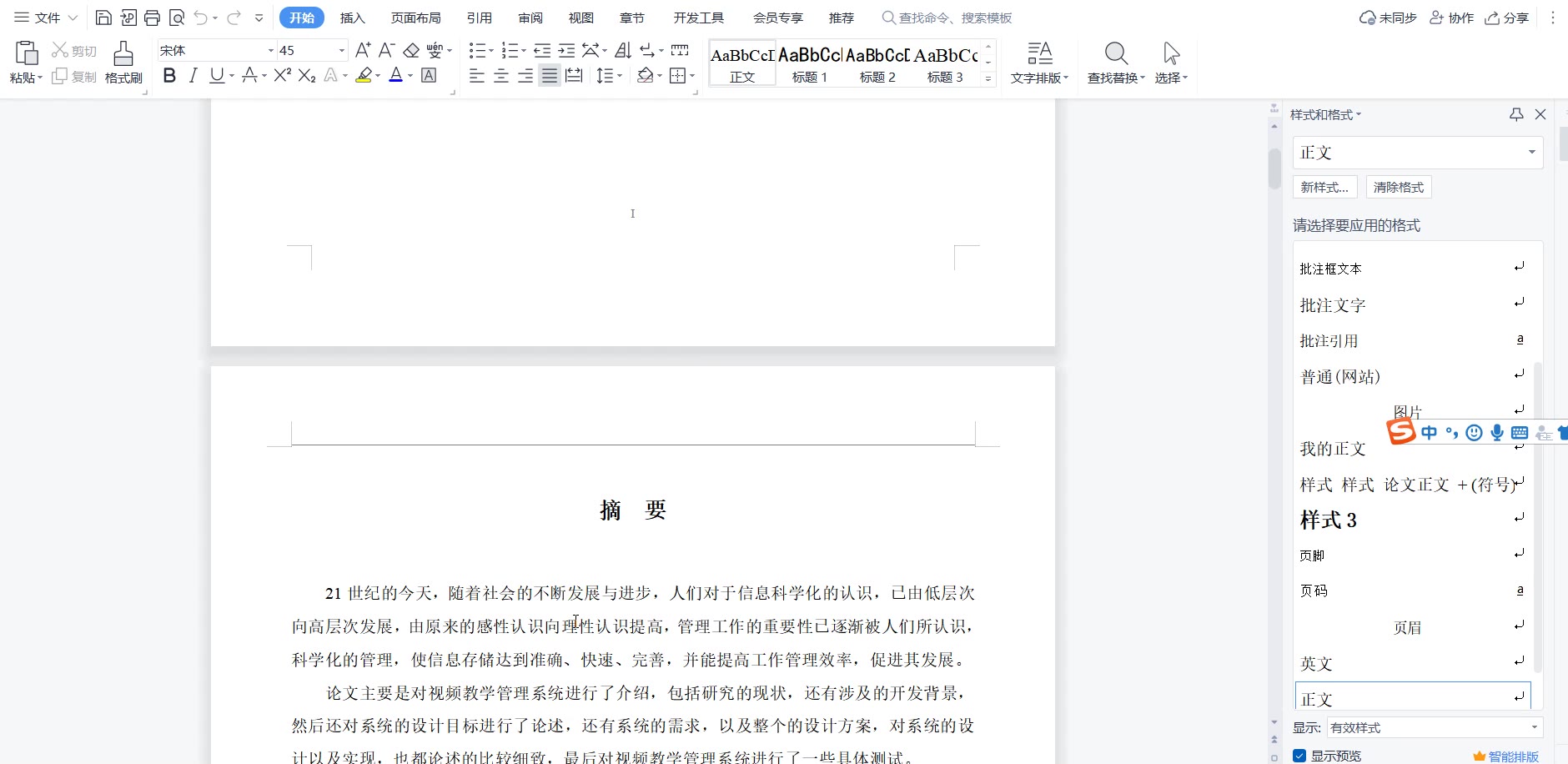Click the 新样式... button
Viewport: 1568px width, 764px height.
pyautogui.click(x=1324, y=187)
